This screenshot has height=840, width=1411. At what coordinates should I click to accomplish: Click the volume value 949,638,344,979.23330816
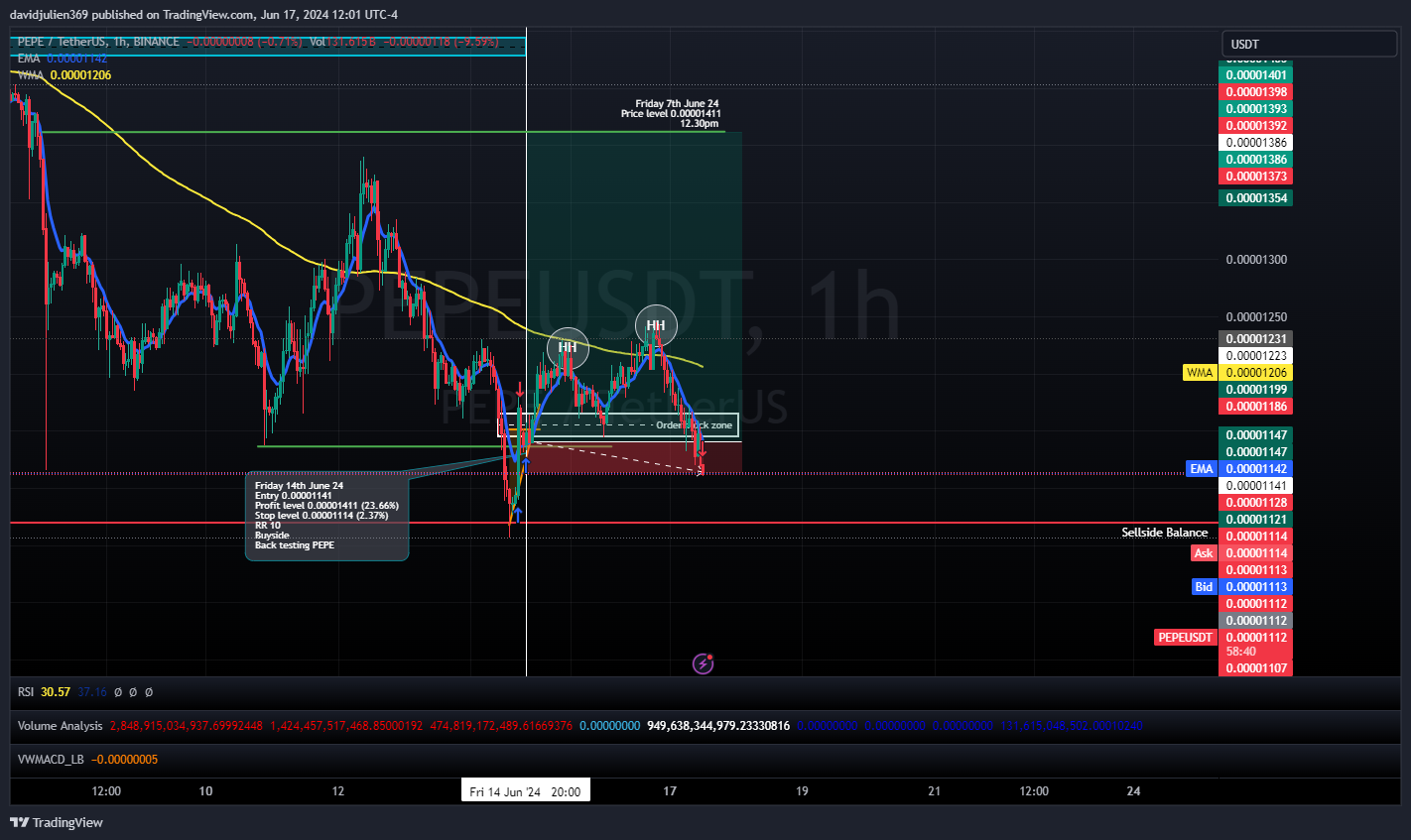[x=718, y=726]
